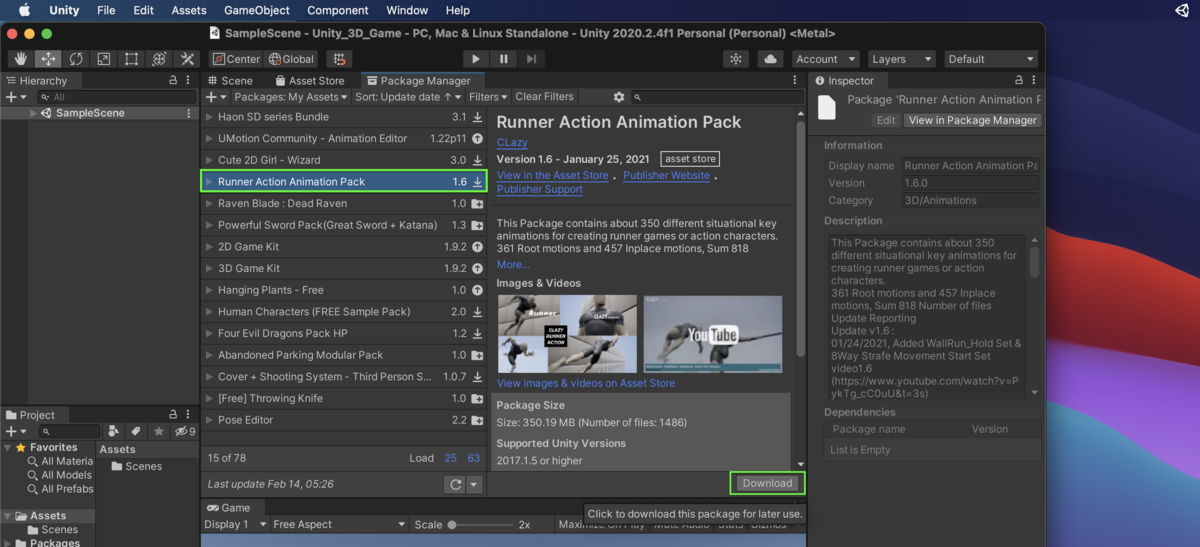Open the cloud services icon
The image size is (1200, 547).
click(x=770, y=59)
